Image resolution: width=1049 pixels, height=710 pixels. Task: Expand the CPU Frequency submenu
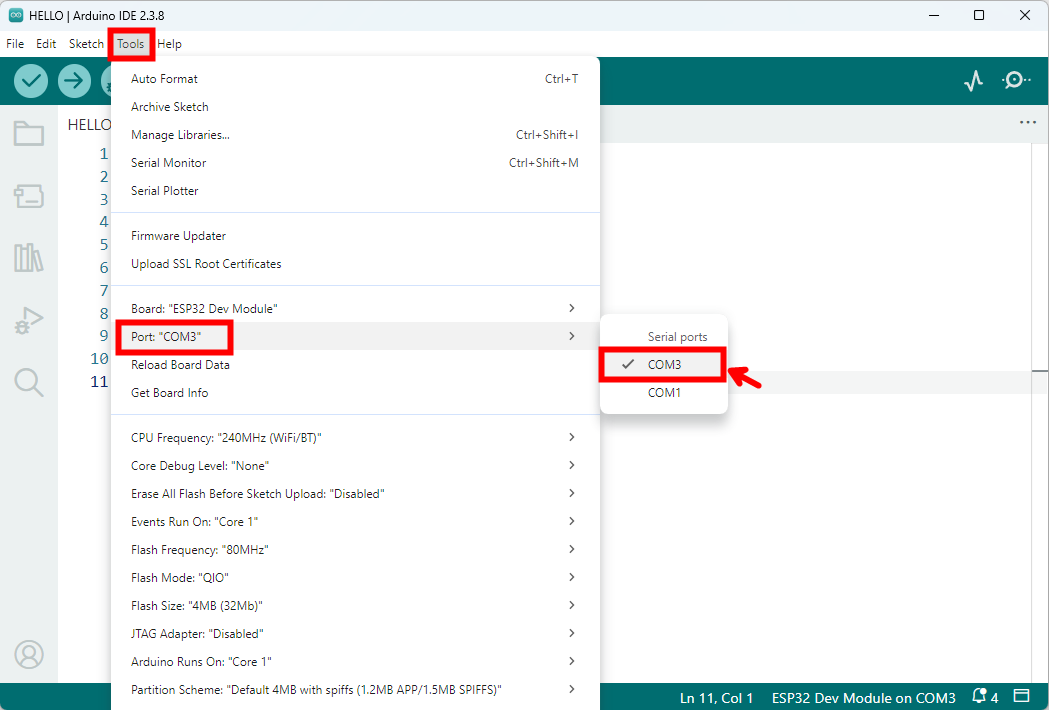tap(355, 438)
